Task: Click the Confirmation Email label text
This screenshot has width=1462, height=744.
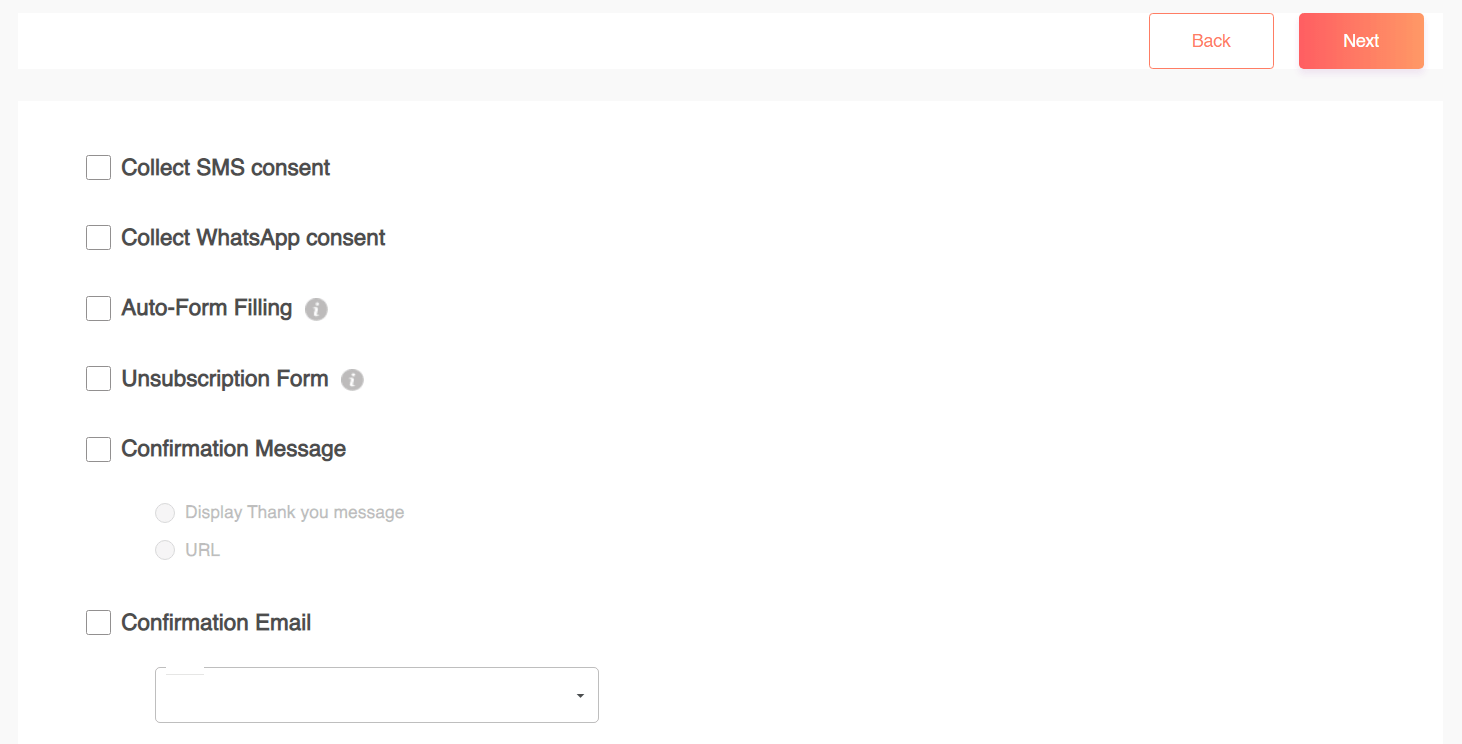Action: [216, 622]
